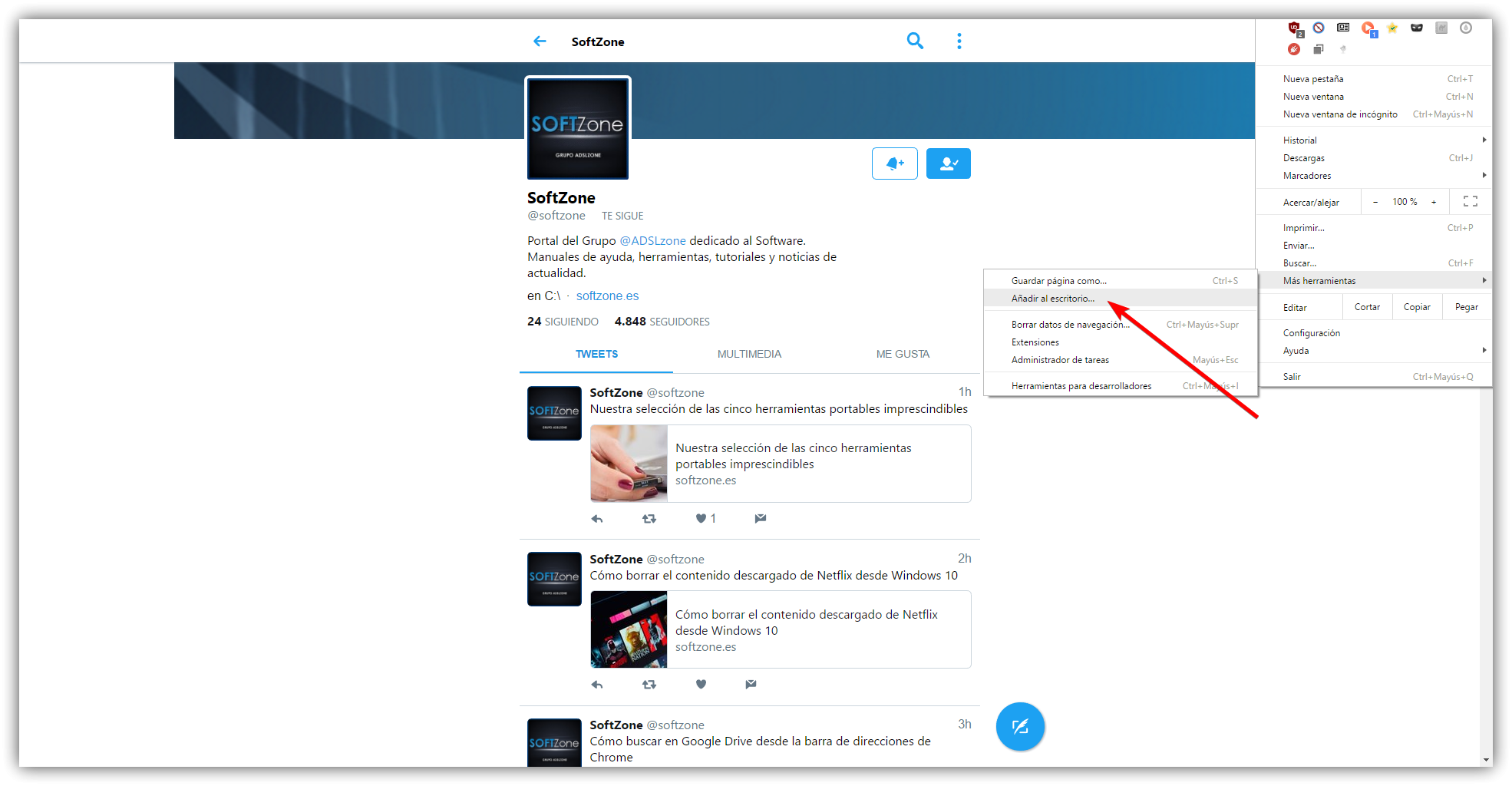Like the Netflix tweet
This screenshot has width=1512, height=786.
[x=701, y=684]
